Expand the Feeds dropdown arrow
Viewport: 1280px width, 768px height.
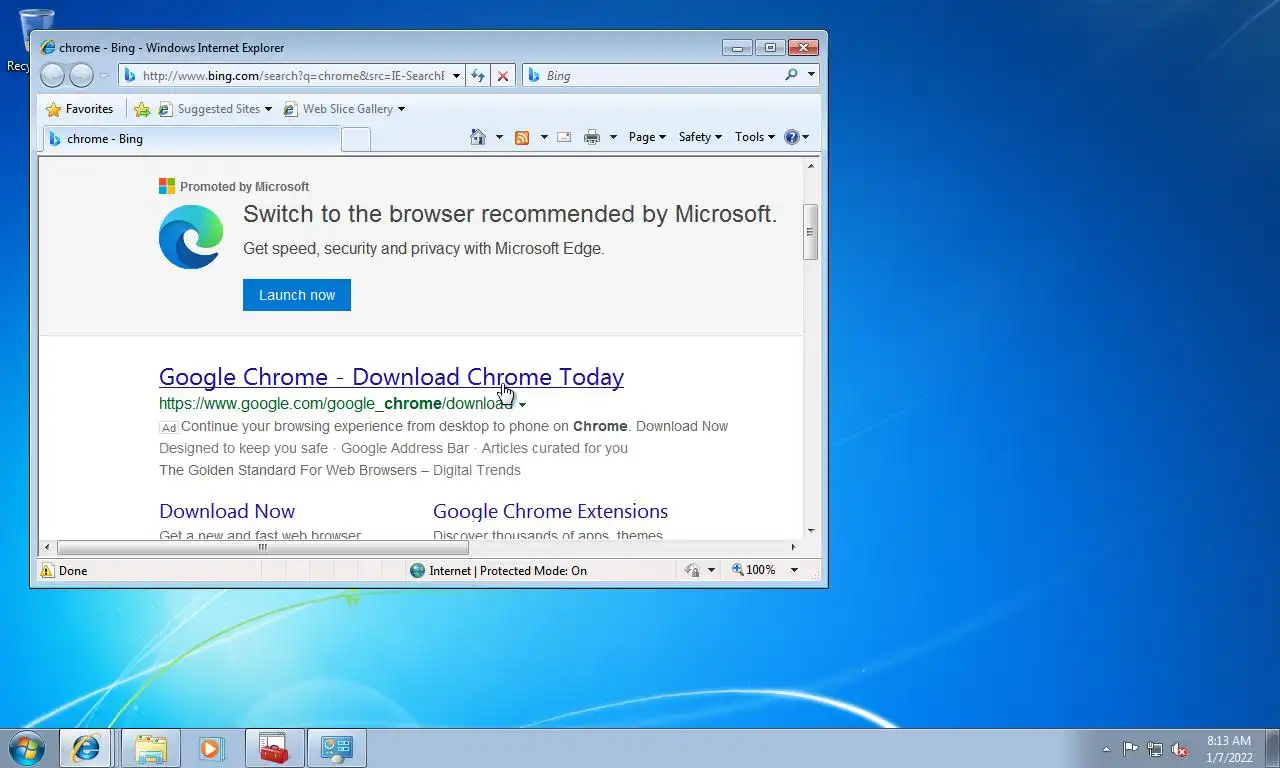coord(544,137)
